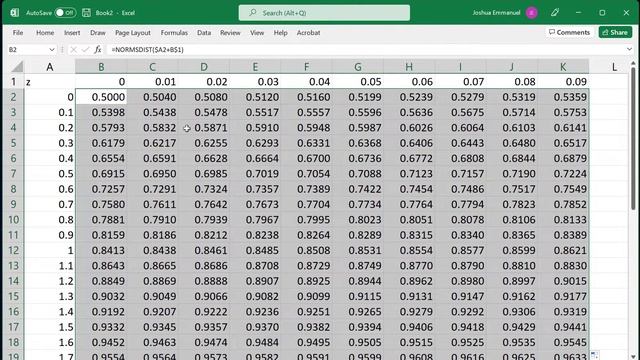Viewport: 640px width, 360px height.
Task: Click the vertical scrollbar thumb
Action: point(633,139)
